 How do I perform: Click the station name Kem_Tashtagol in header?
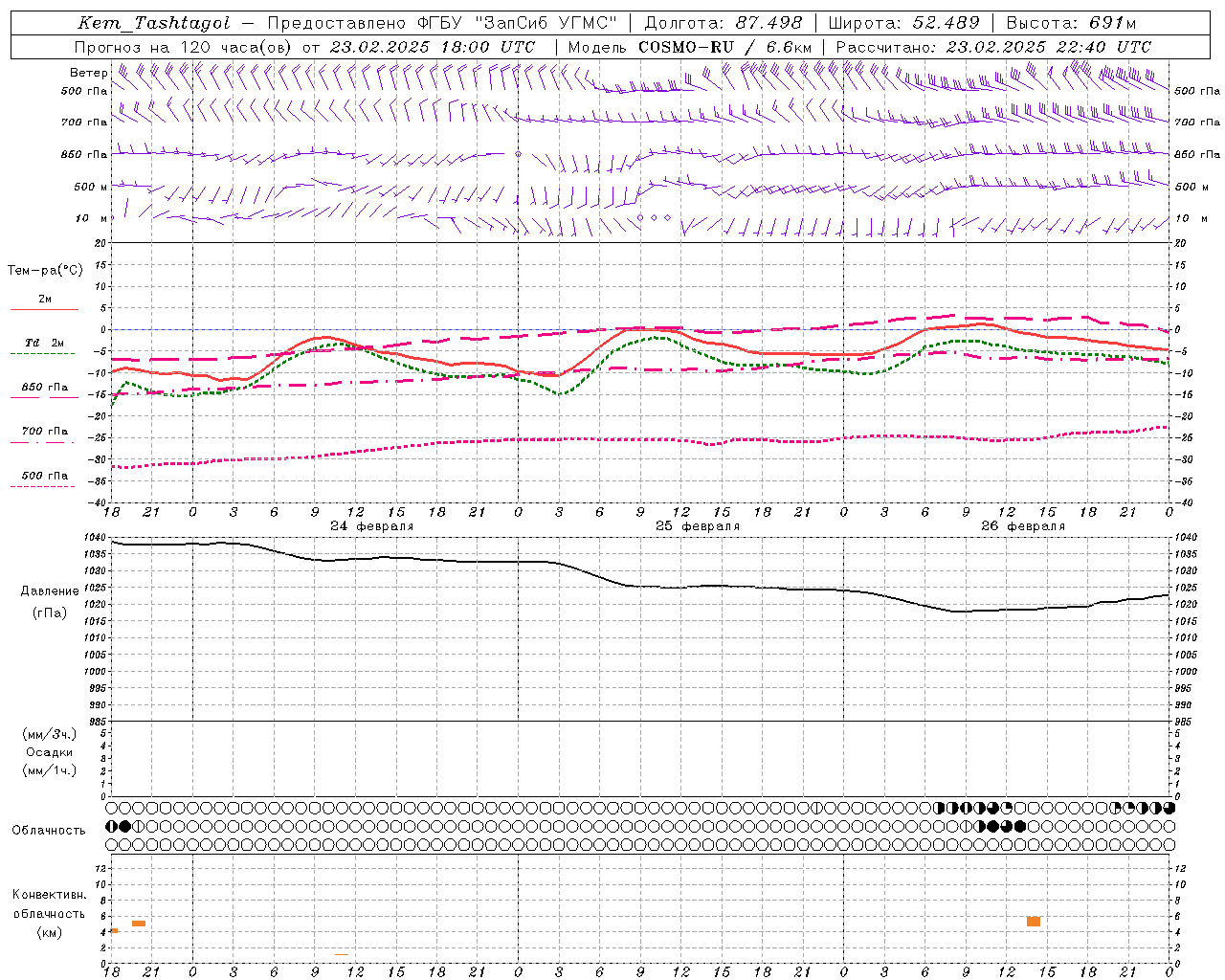click(153, 23)
